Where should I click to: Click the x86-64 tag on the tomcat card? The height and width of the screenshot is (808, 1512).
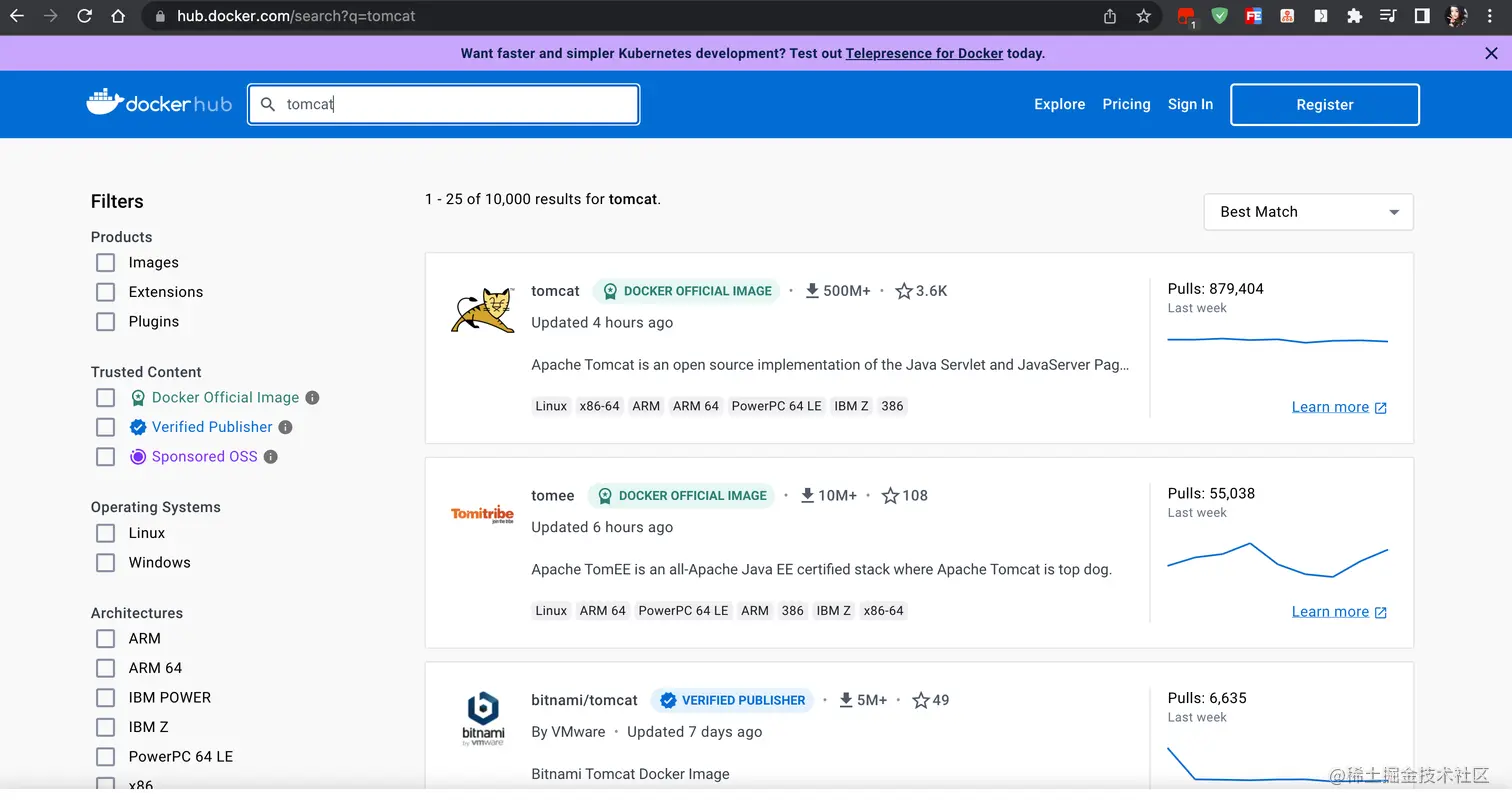click(x=599, y=406)
